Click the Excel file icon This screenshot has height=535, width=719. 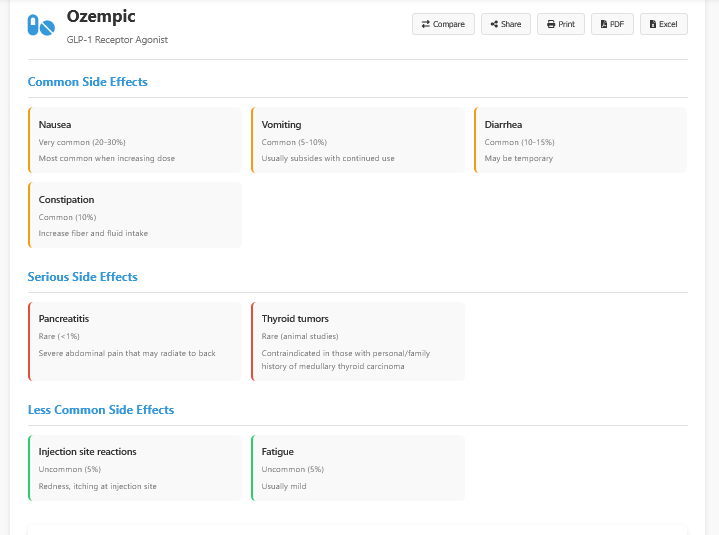tap(653, 24)
